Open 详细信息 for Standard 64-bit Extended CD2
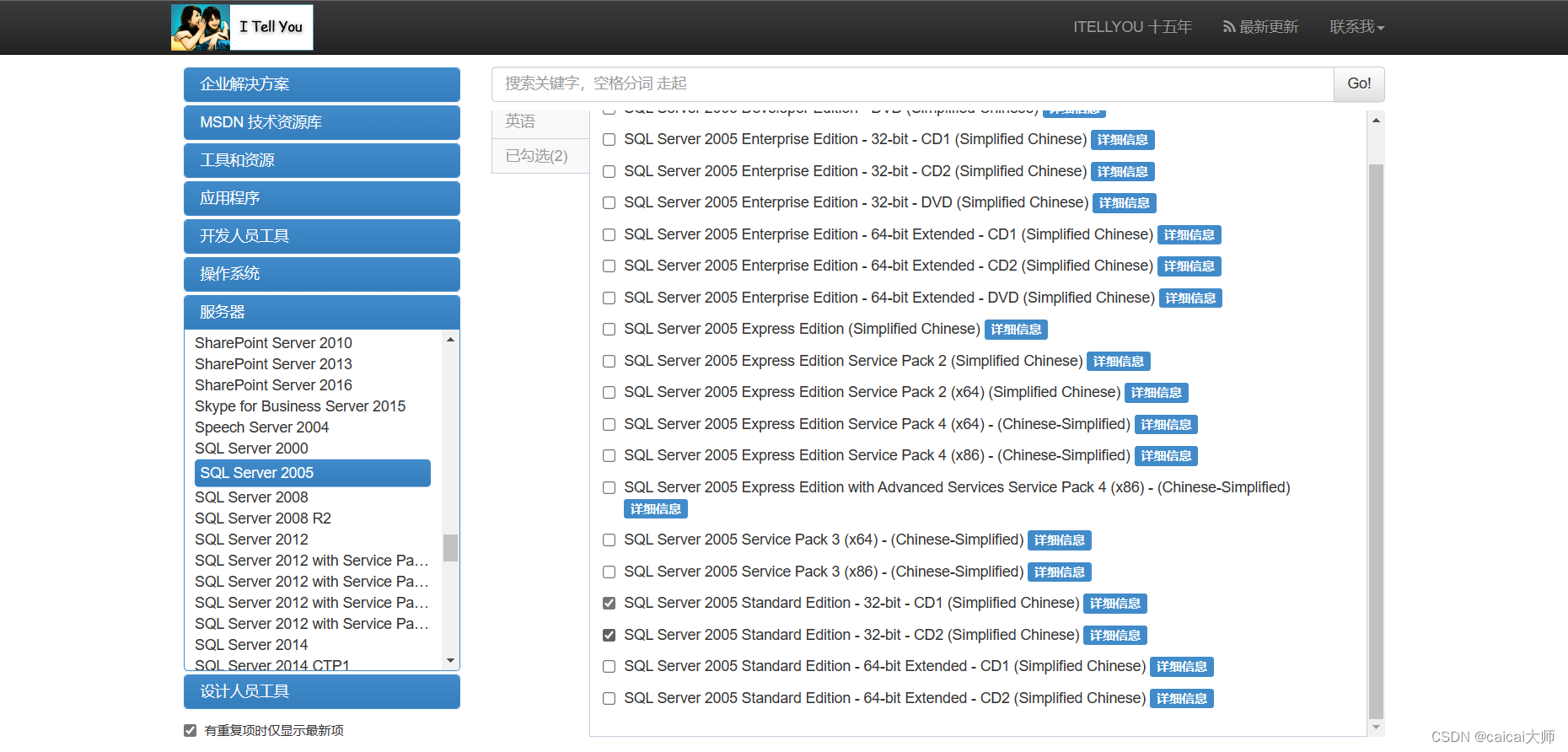The height and width of the screenshot is (752, 1568). [x=1181, y=699]
